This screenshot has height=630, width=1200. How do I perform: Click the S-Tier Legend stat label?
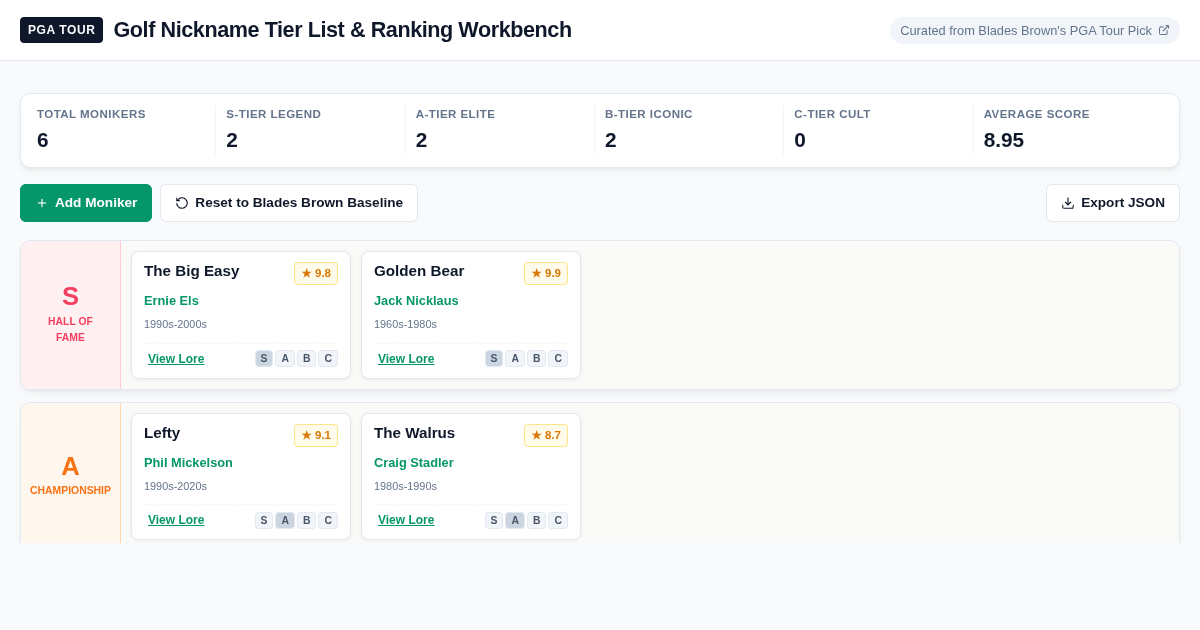point(273,114)
